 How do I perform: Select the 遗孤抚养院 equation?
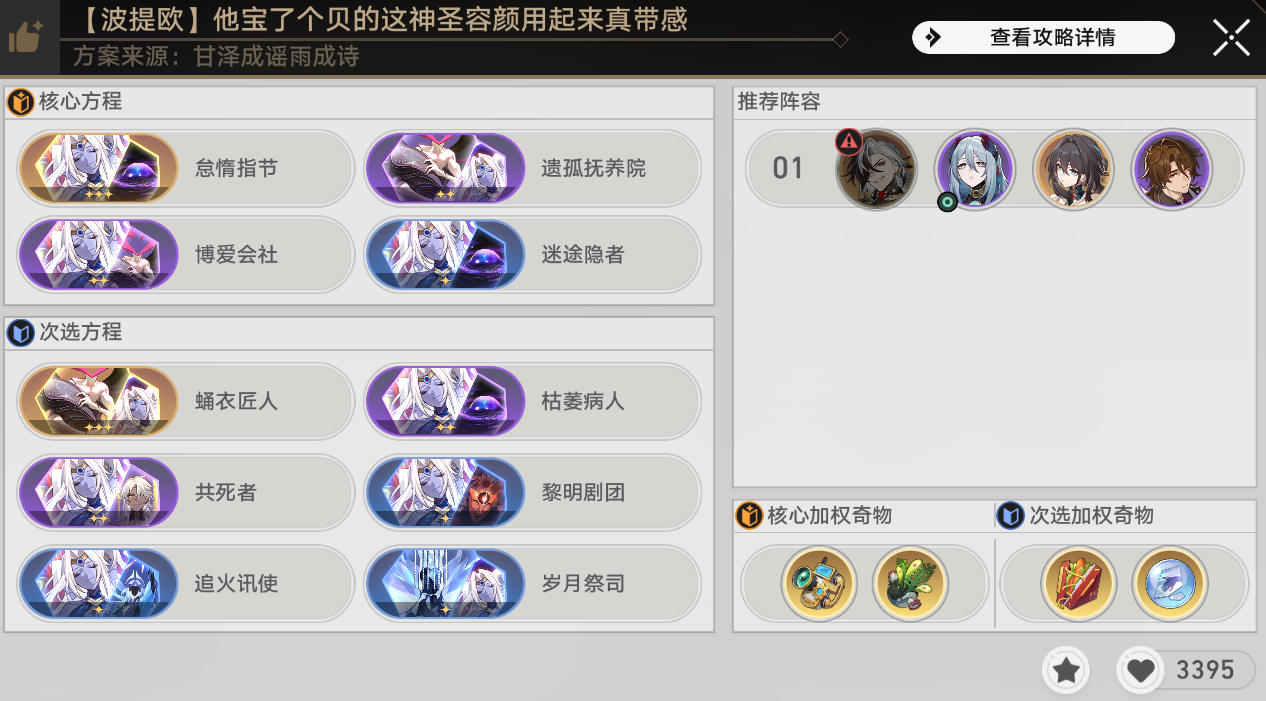pyautogui.click(x=532, y=168)
